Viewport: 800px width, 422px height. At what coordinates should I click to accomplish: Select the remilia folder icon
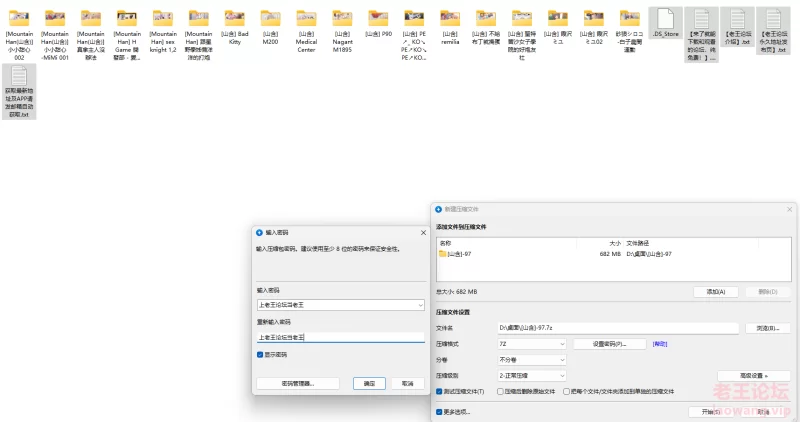(450, 18)
